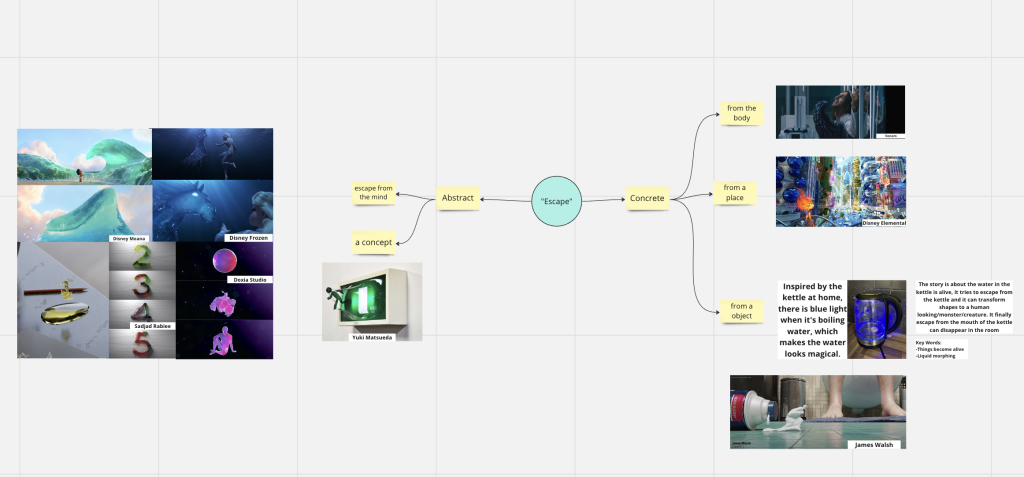The width and height of the screenshot is (1024, 477).
Task: Select the toothpaste creature bathroom image
Action: (818, 412)
